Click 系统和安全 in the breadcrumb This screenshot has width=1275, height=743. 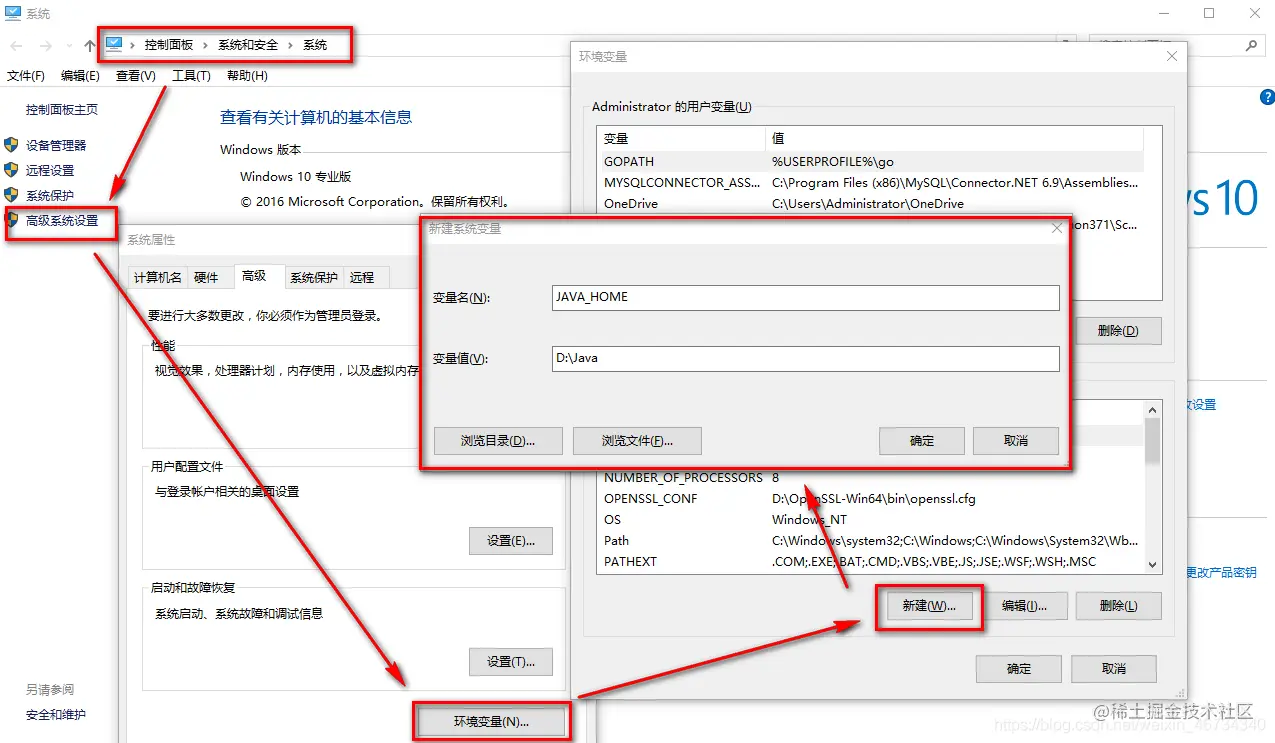coord(249,45)
